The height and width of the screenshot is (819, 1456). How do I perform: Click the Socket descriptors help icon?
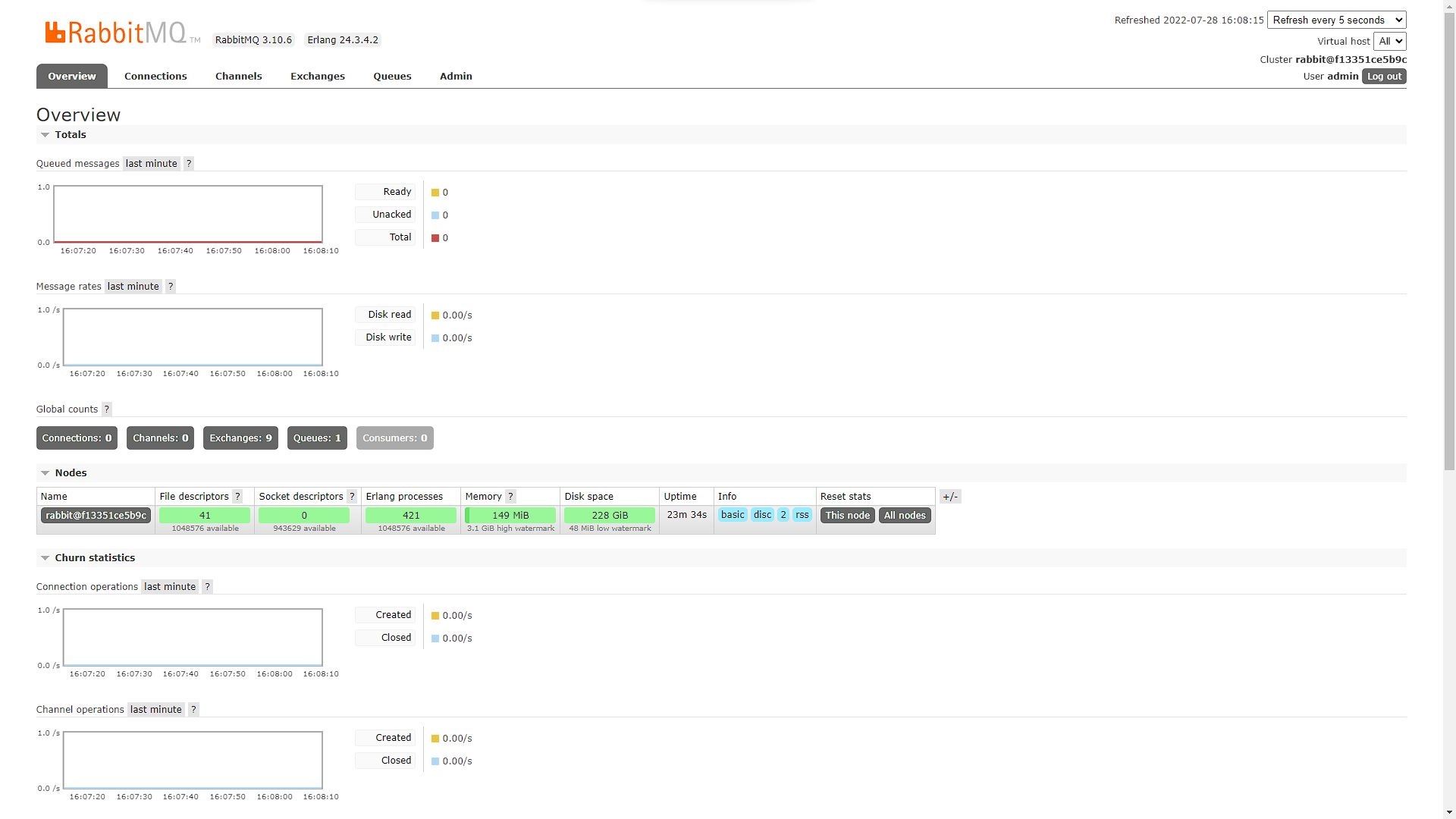[352, 497]
